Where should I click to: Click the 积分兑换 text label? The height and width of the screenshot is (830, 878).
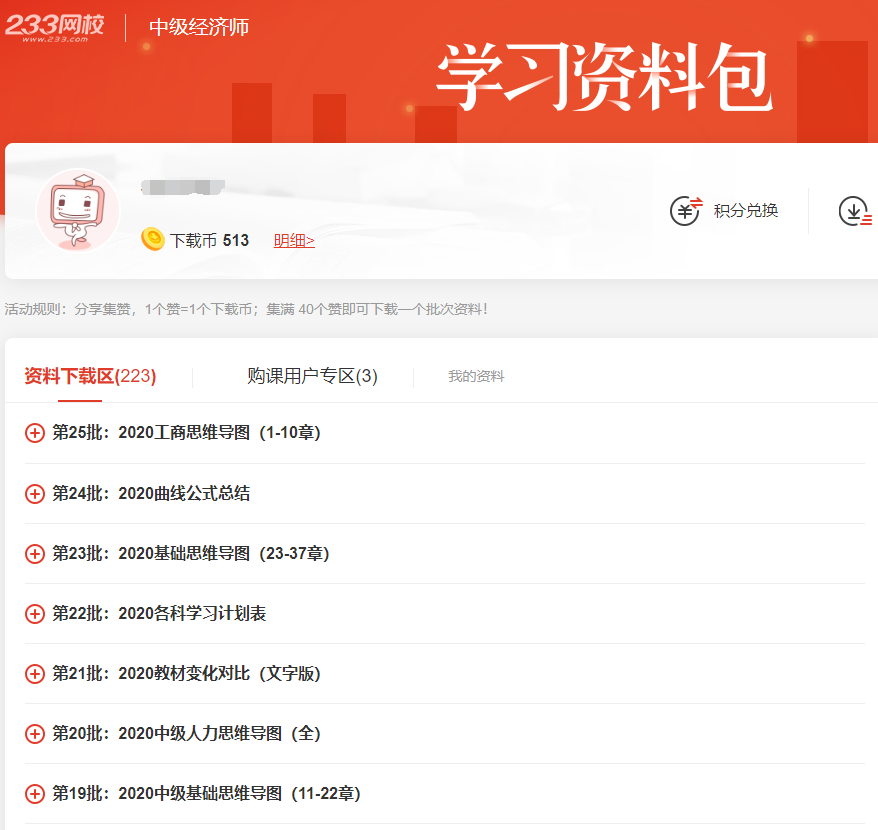pos(745,211)
